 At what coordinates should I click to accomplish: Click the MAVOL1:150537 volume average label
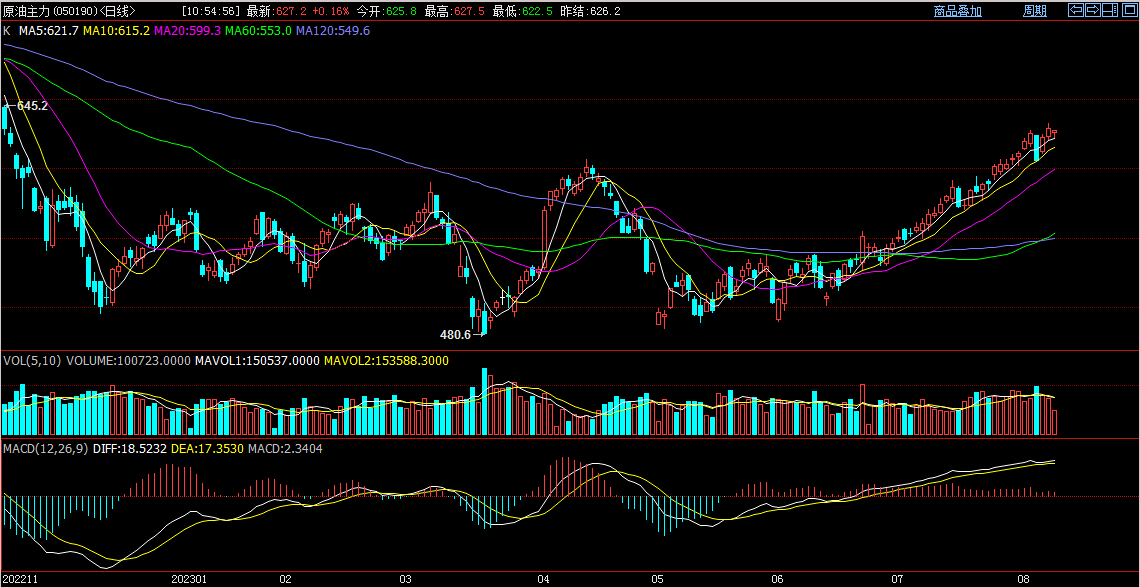pyautogui.click(x=257, y=360)
